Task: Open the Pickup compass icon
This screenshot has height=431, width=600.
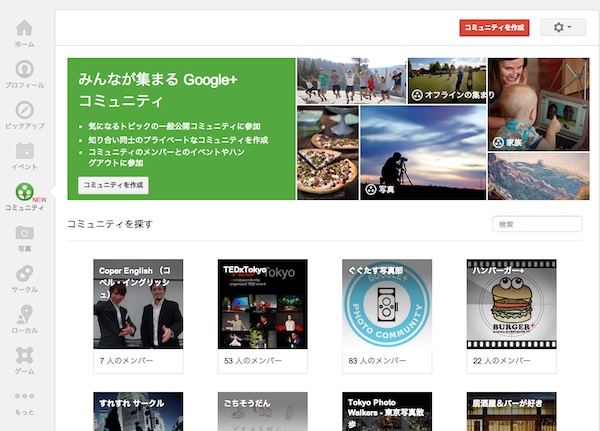Action: [25, 110]
